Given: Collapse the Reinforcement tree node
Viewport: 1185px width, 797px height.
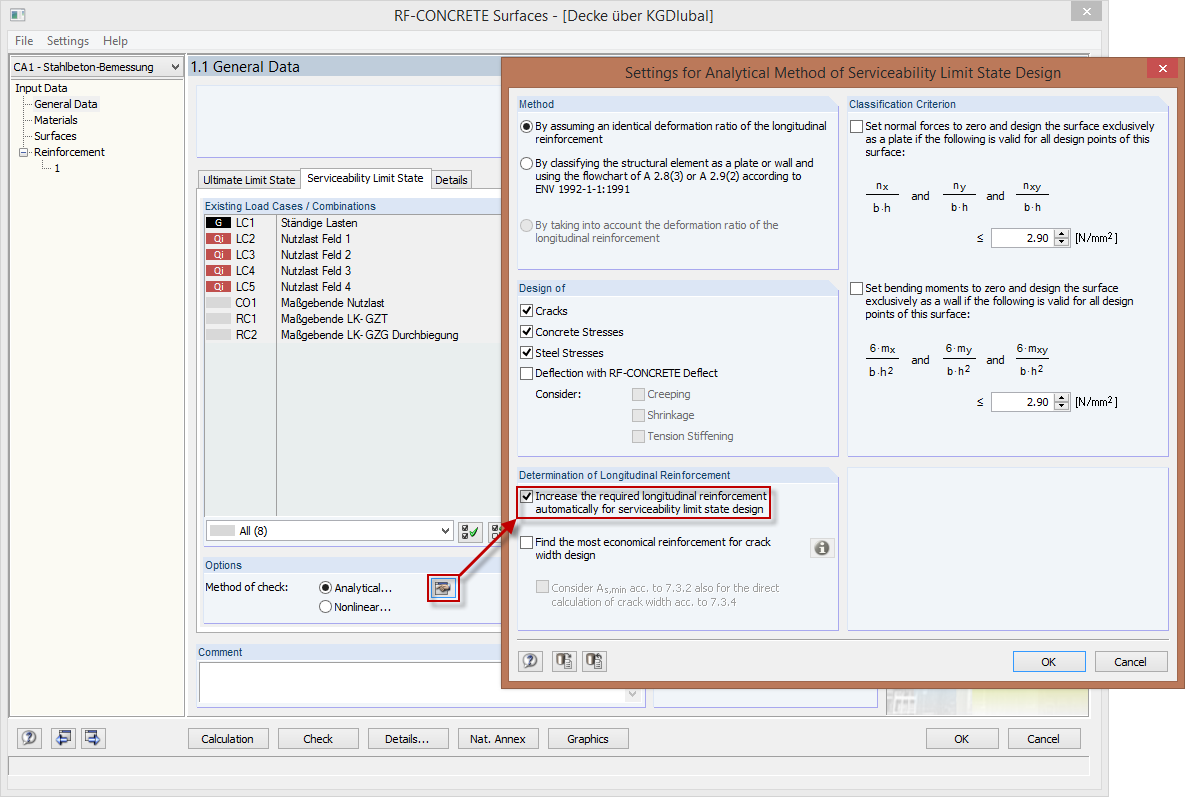Looking at the screenshot, I should (23, 152).
